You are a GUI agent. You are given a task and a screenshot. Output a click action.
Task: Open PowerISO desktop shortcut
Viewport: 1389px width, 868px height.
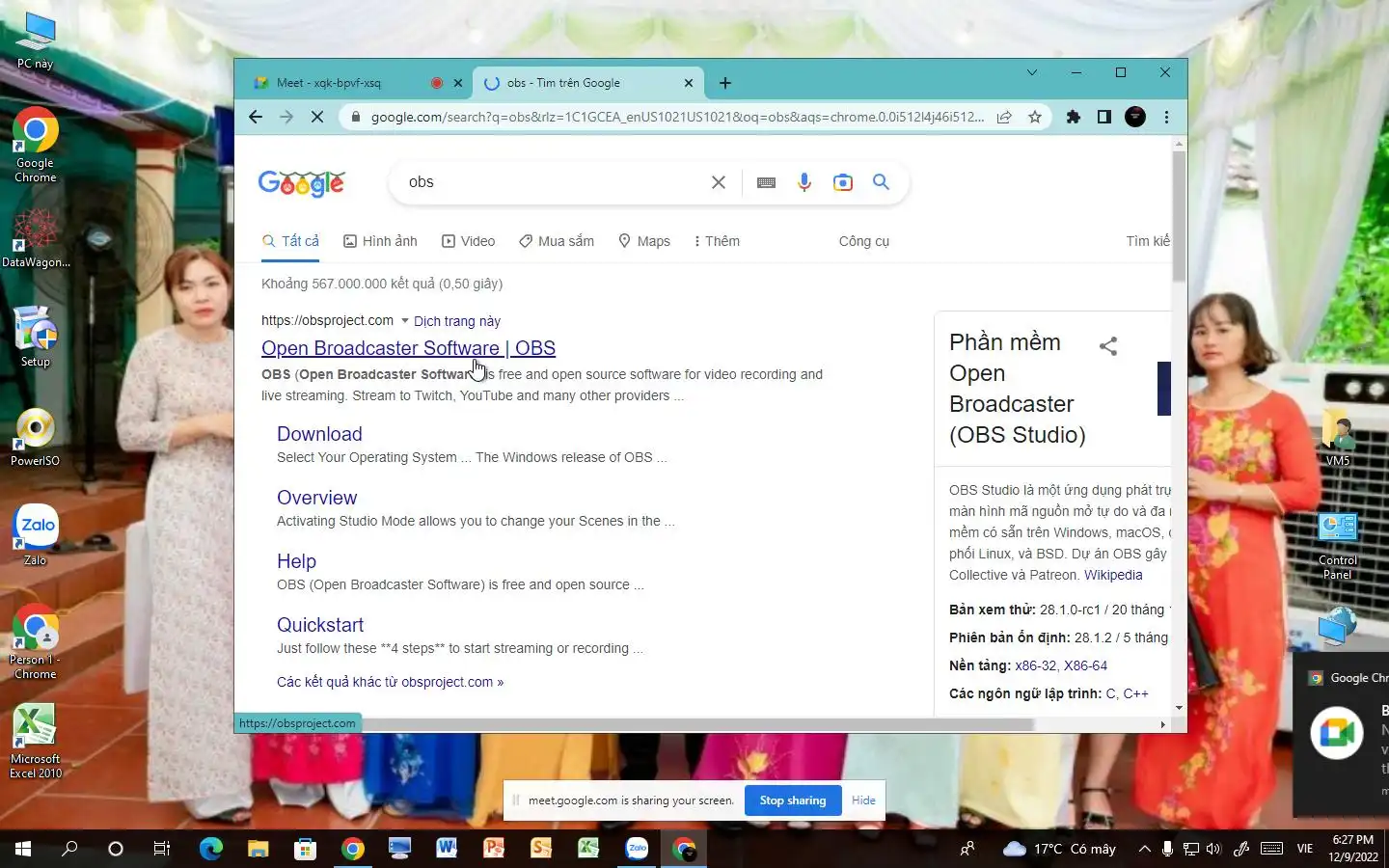[36, 438]
